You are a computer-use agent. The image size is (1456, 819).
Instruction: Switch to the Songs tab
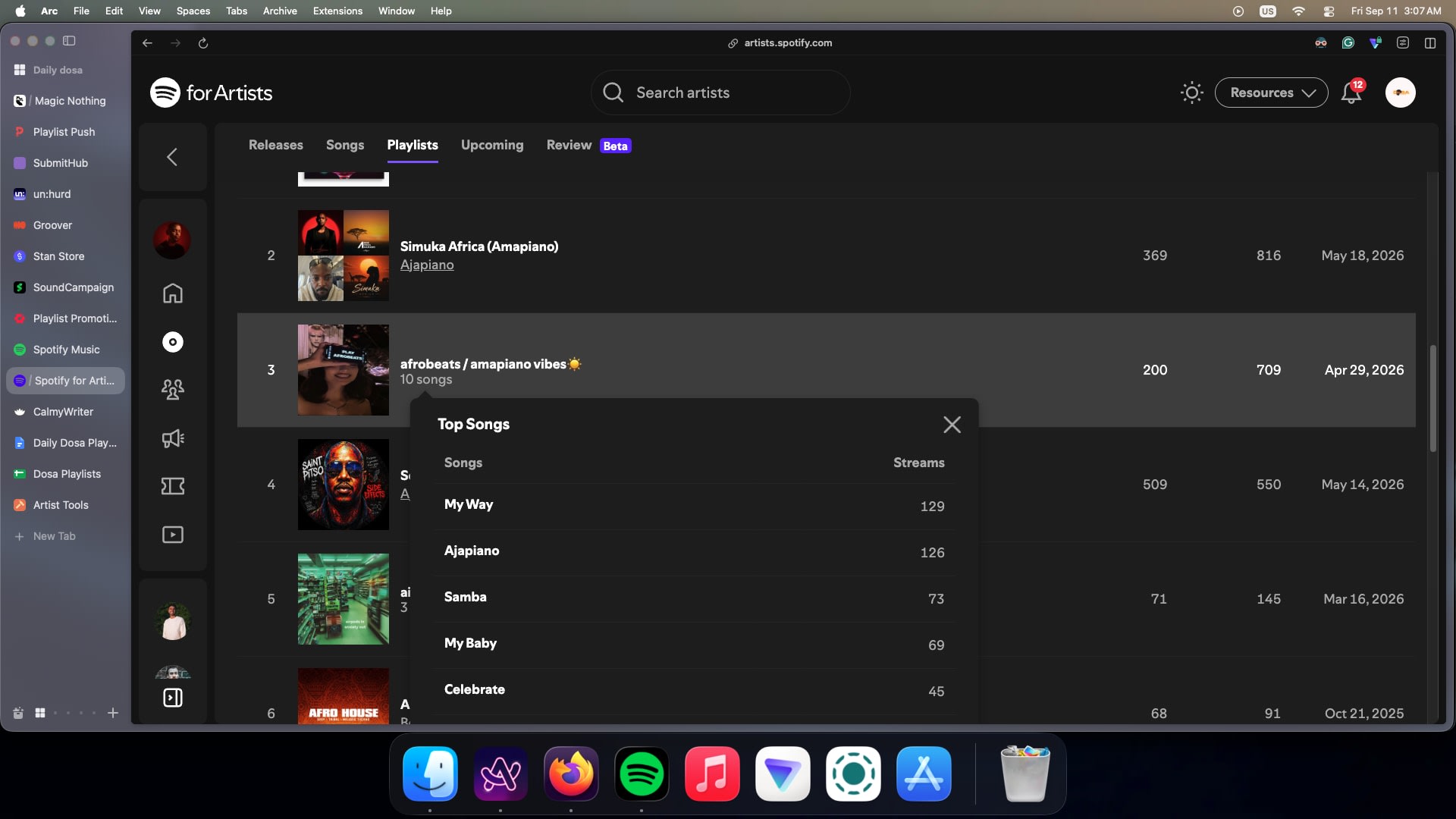point(345,145)
